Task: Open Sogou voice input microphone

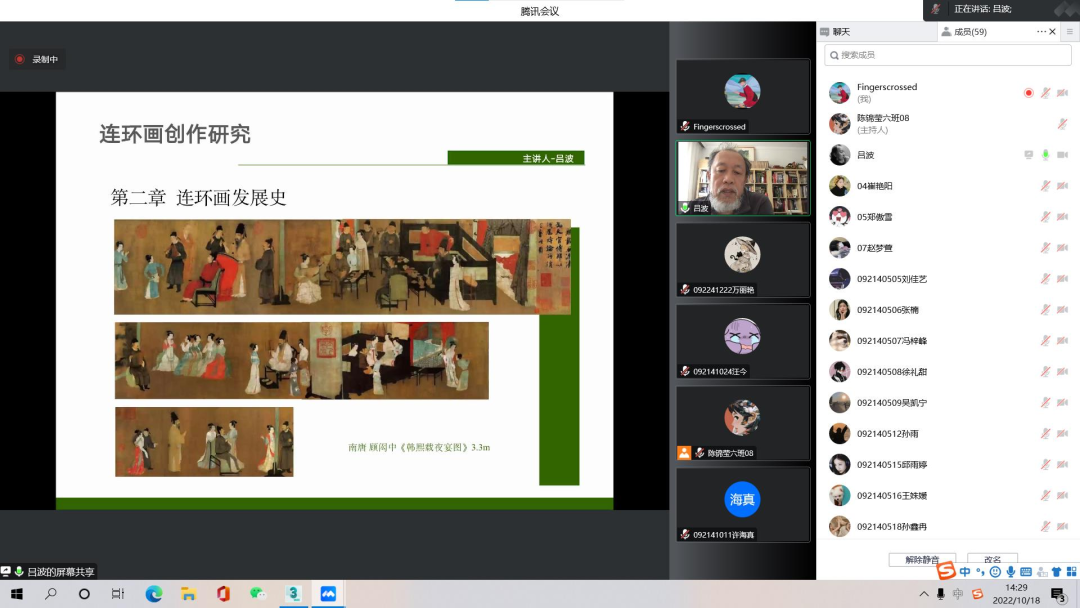Action: (x=1011, y=572)
